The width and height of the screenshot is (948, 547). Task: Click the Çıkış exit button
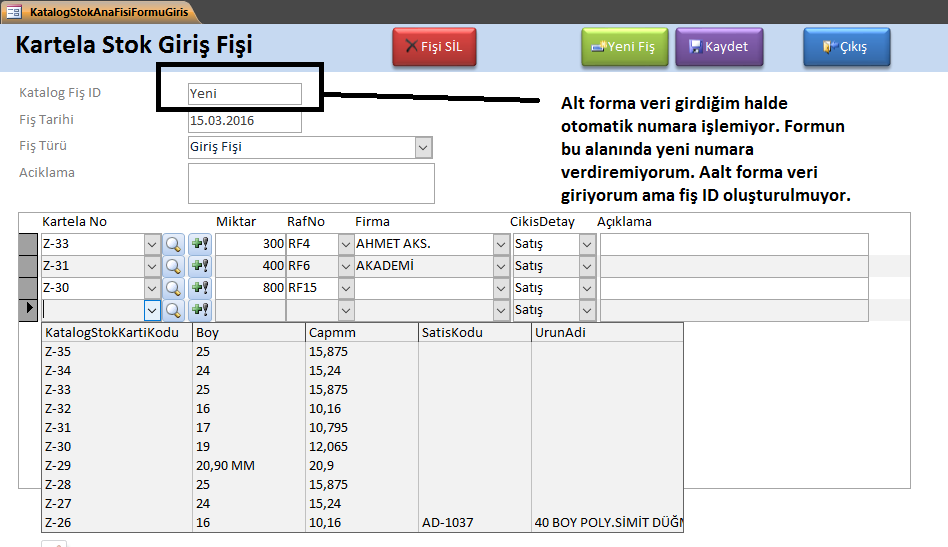pyautogui.click(x=846, y=47)
